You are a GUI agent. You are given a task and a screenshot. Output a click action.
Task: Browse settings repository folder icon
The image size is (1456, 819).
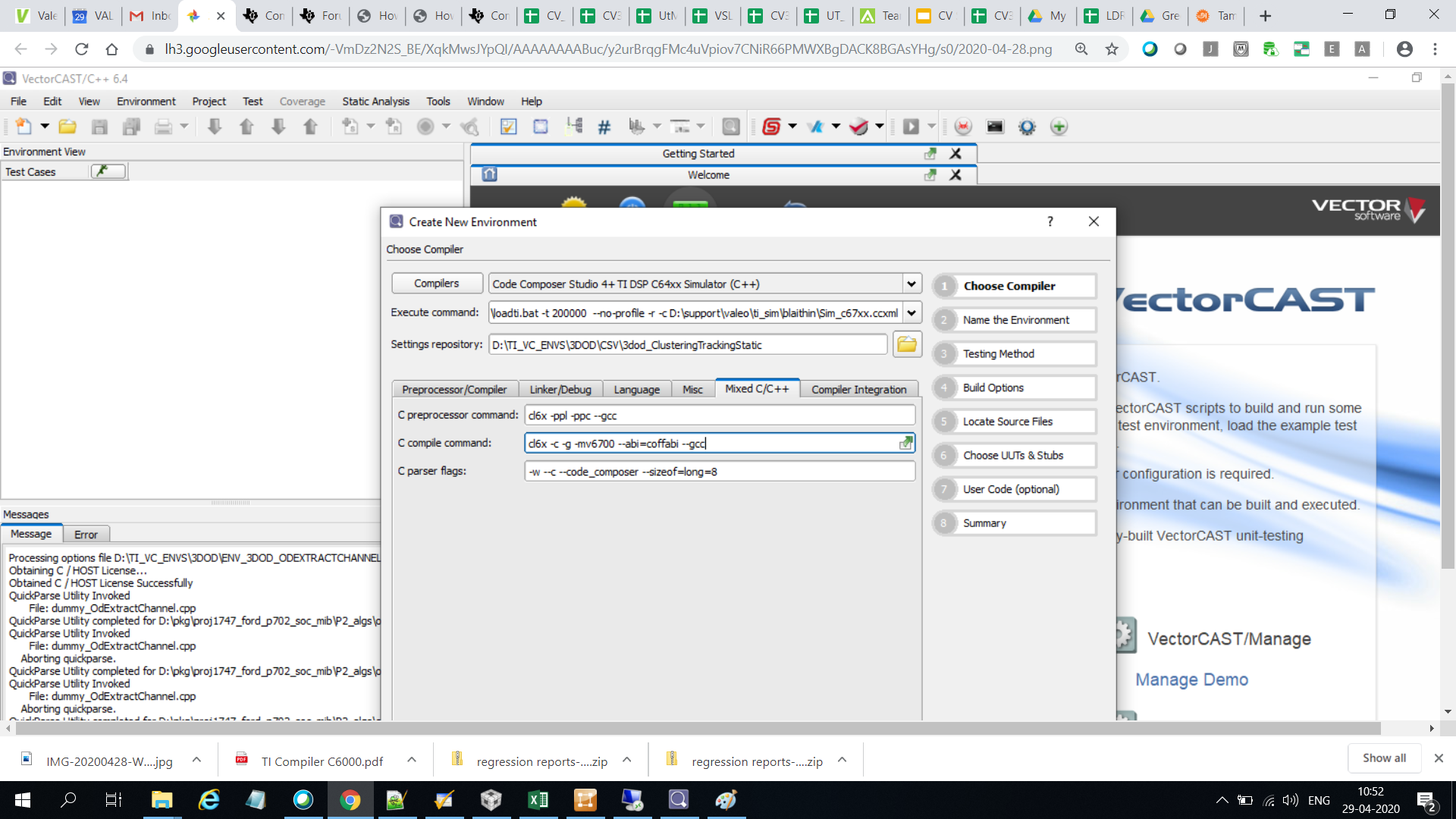click(907, 344)
